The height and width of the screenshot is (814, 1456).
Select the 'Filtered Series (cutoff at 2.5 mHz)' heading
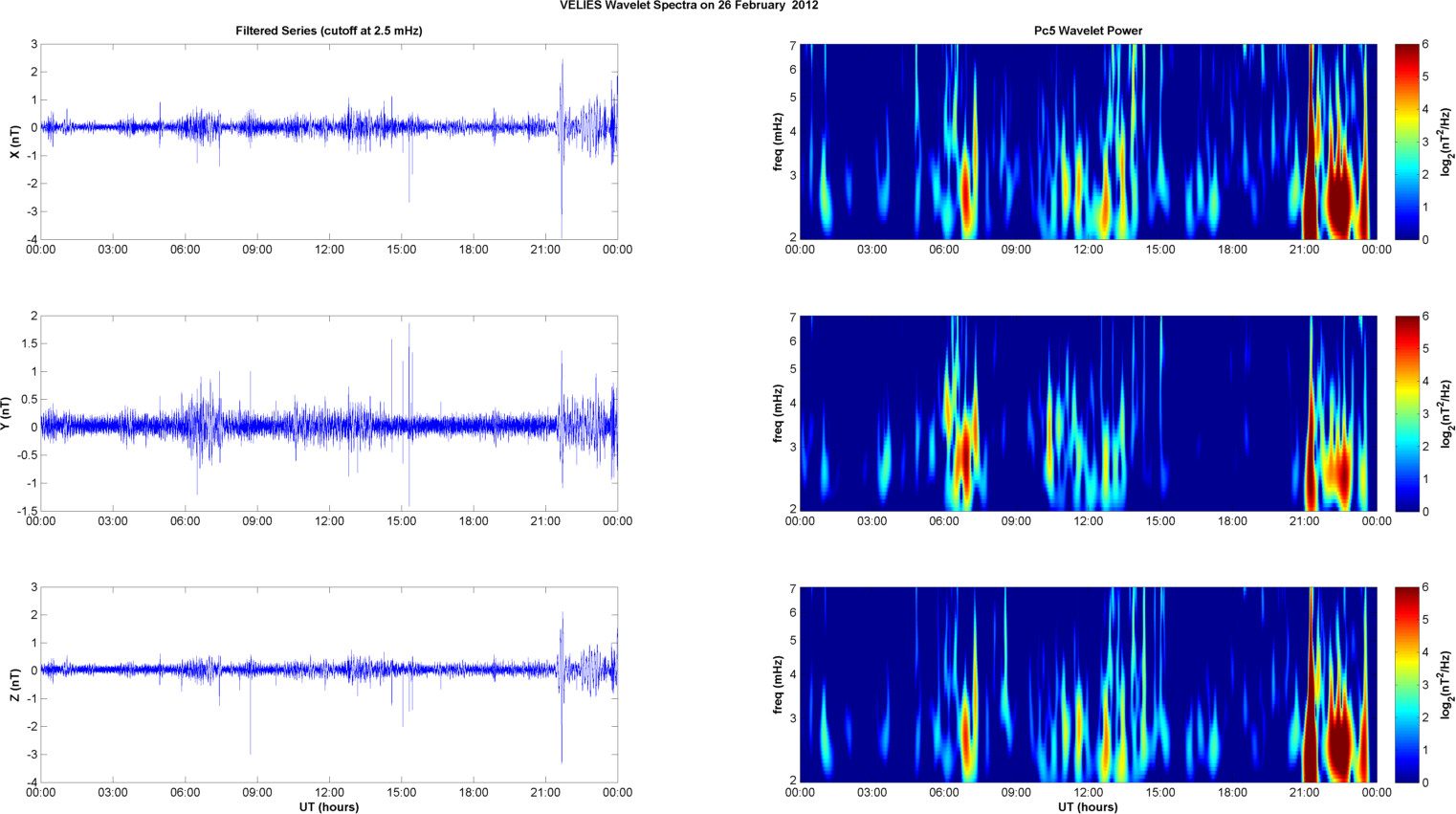coord(329,31)
